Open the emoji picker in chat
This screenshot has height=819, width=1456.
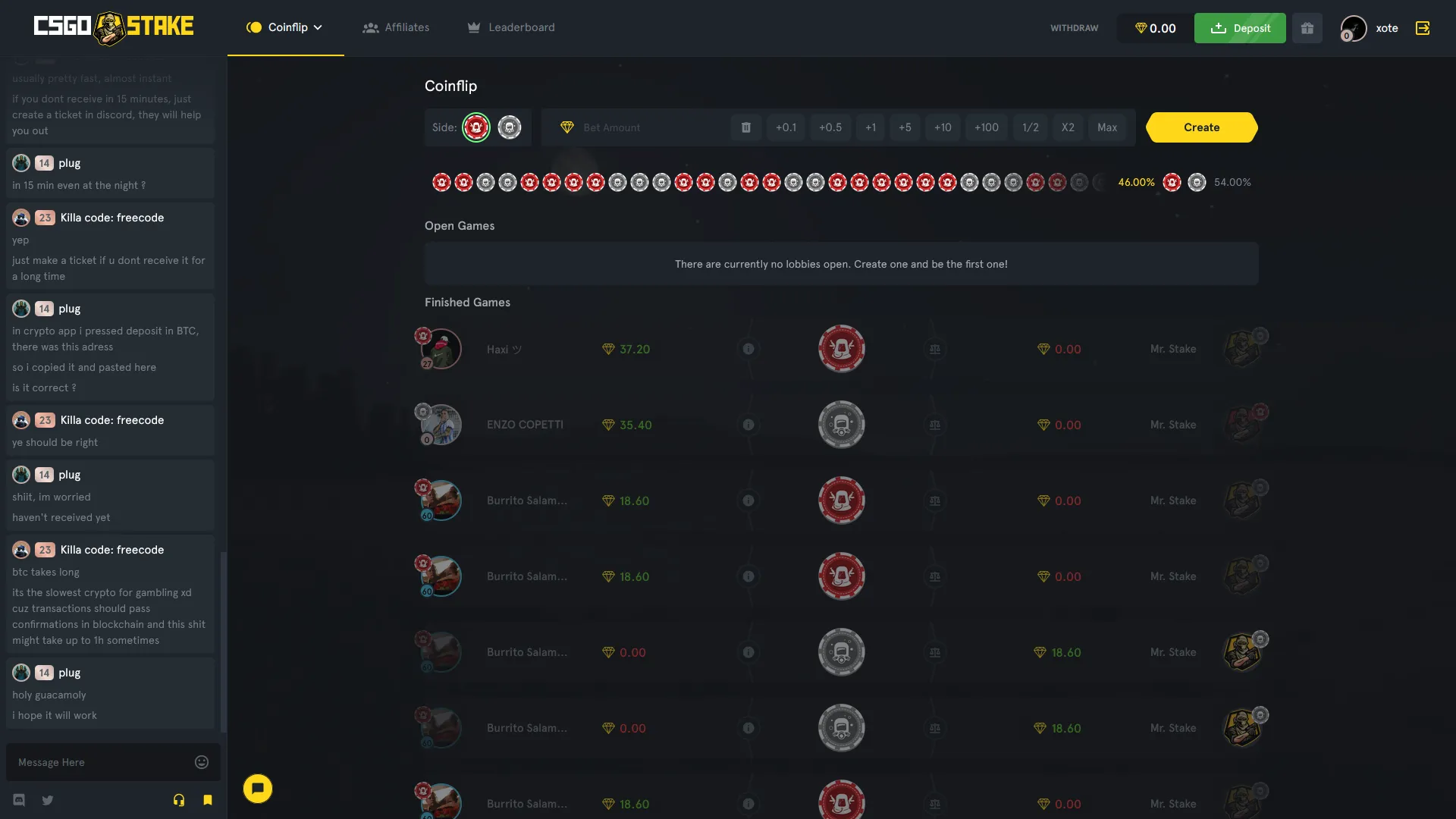pos(201,762)
